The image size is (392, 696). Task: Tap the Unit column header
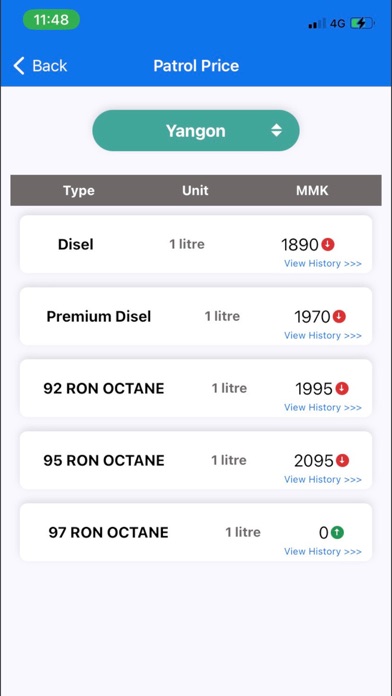(195, 190)
